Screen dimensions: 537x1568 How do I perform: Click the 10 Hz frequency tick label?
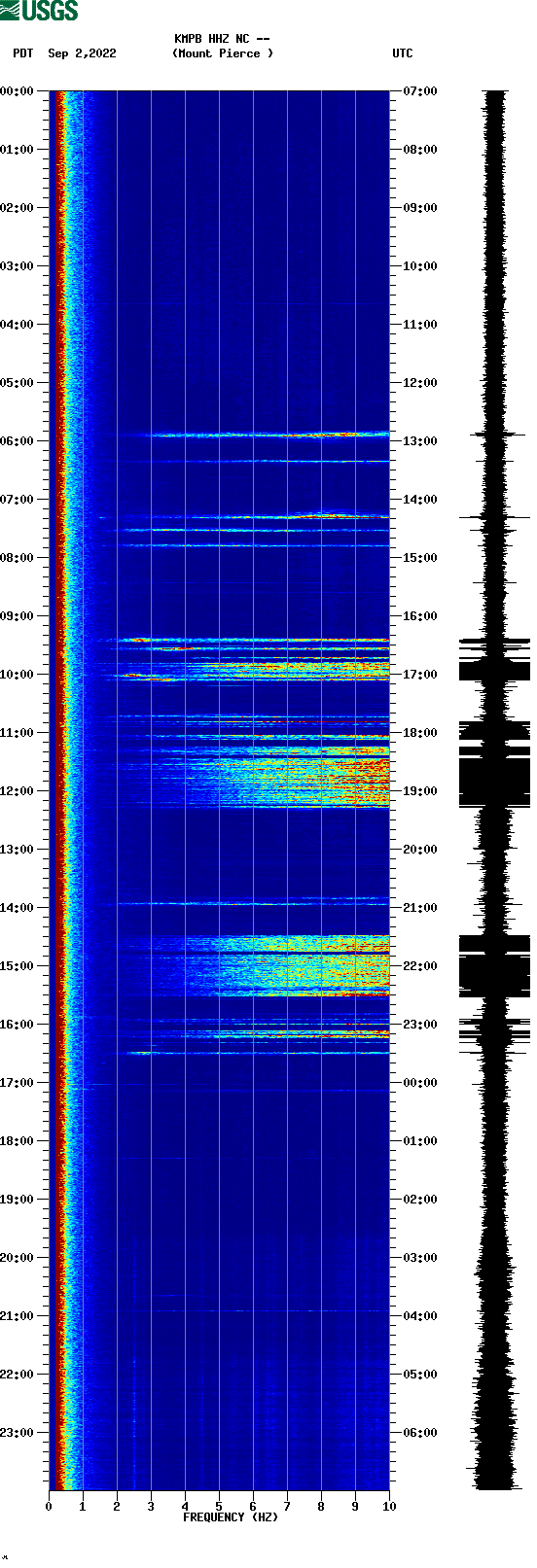pyautogui.click(x=389, y=1507)
